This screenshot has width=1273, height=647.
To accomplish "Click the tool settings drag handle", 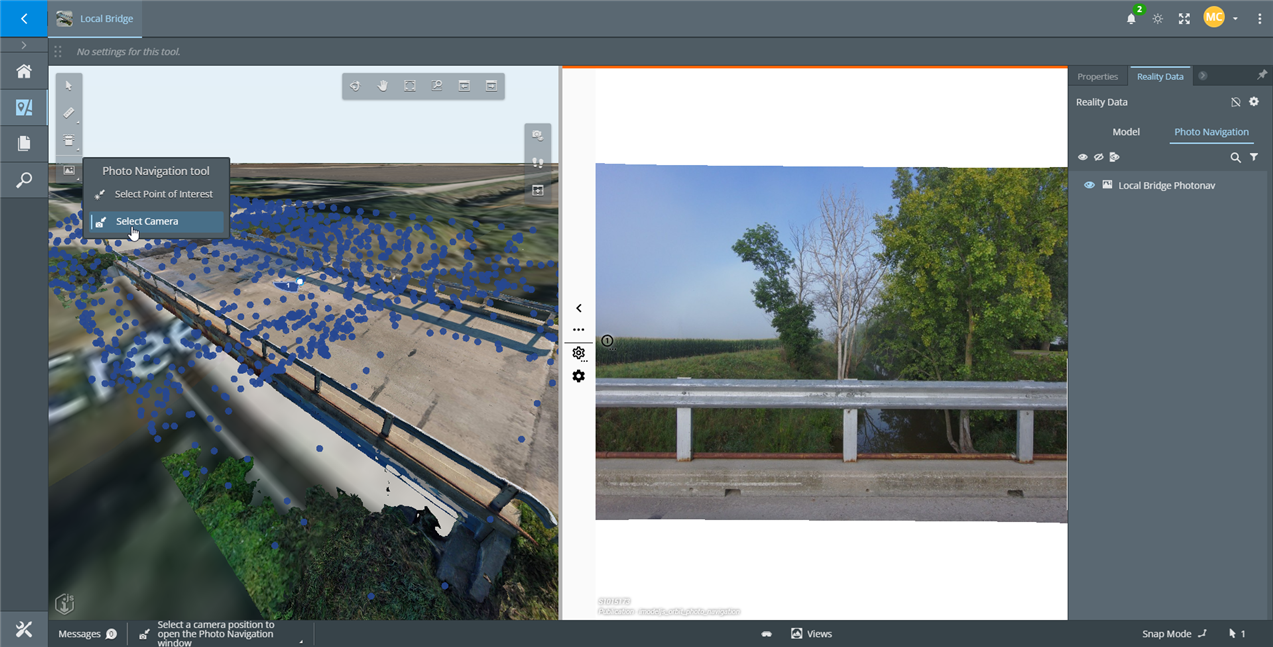I will 57,52.
